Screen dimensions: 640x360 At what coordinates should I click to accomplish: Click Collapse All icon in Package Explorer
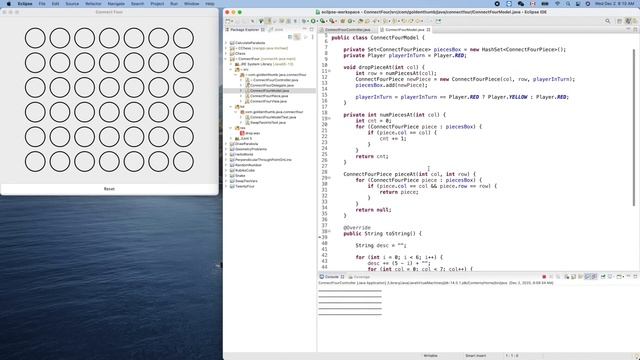click(x=290, y=37)
